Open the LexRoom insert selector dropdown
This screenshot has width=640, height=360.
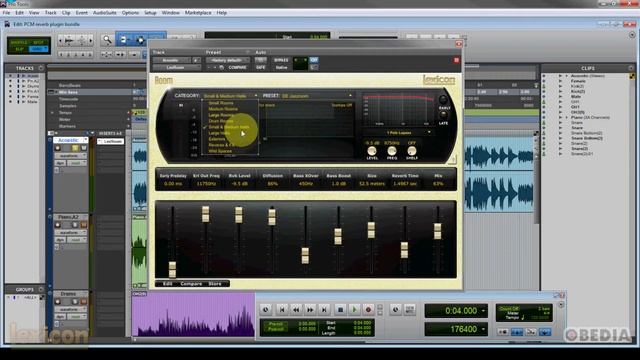[x=176, y=67]
